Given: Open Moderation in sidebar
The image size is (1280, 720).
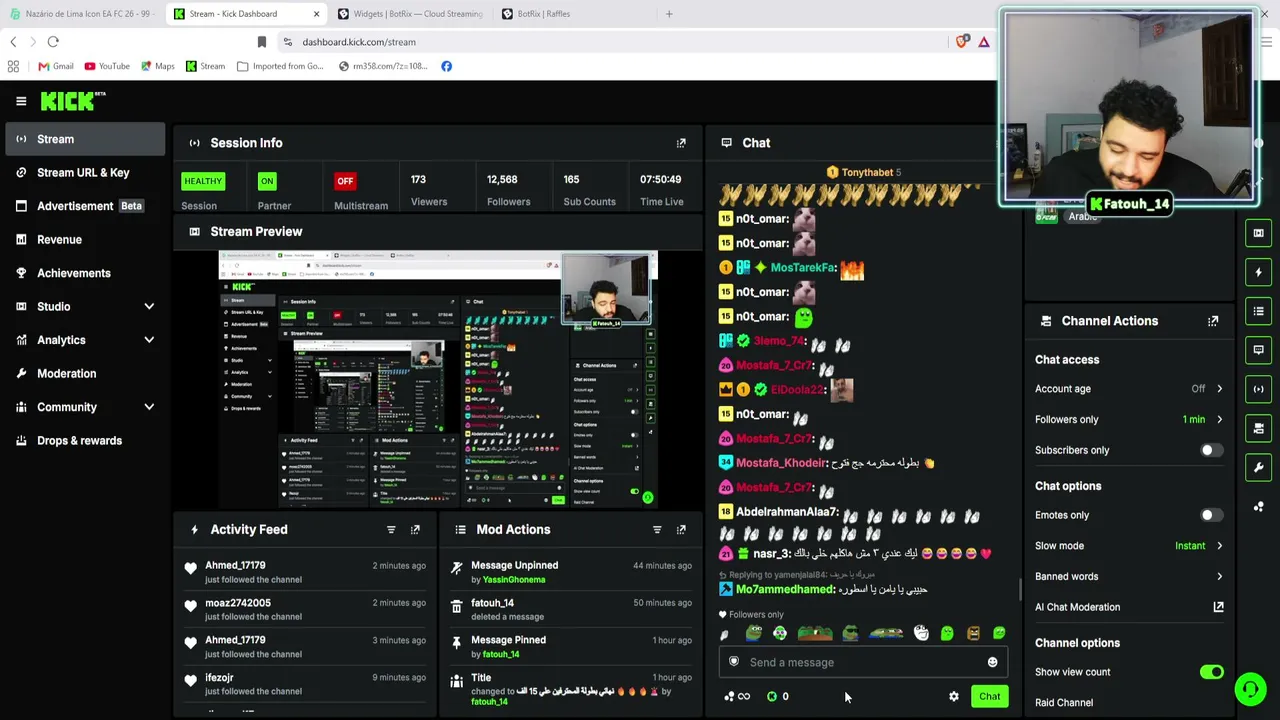Looking at the screenshot, I should [85, 374].
